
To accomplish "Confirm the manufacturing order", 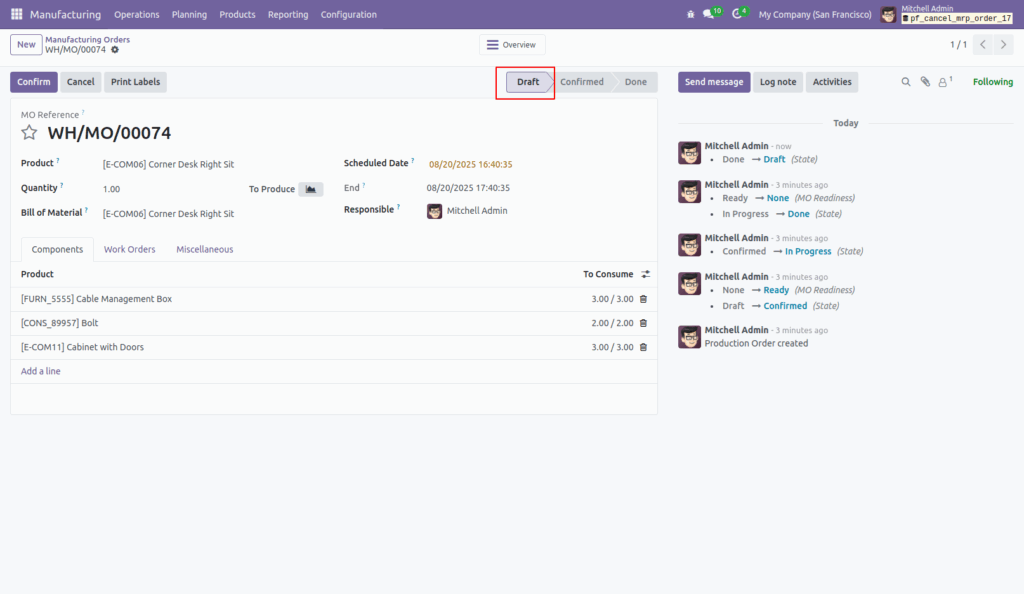I will tap(33, 81).
